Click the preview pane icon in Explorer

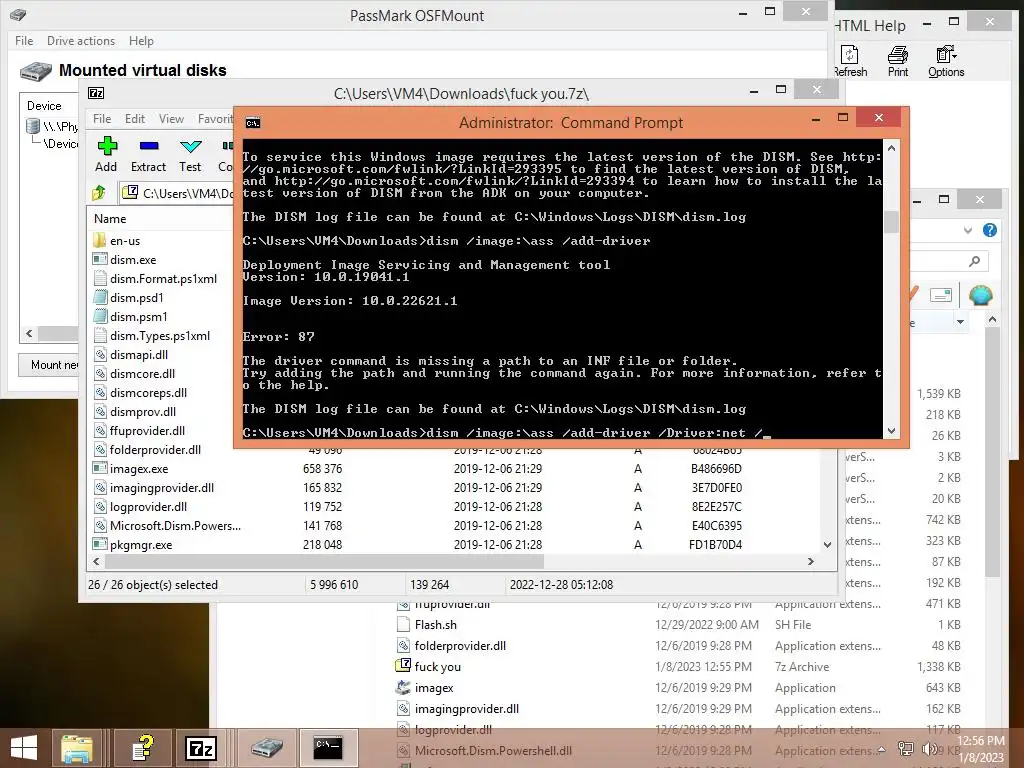click(x=940, y=295)
